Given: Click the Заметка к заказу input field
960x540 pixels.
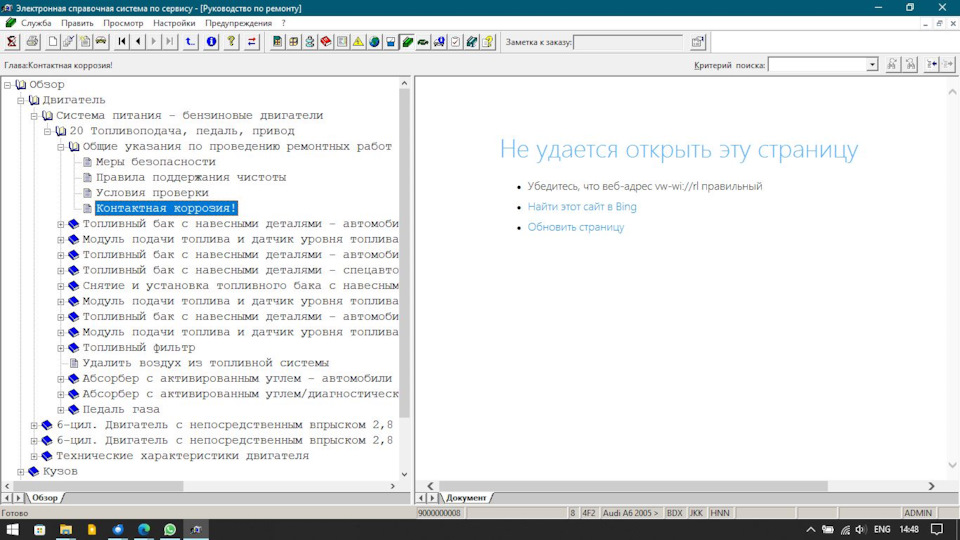Looking at the screenshot, I should 627,42.
